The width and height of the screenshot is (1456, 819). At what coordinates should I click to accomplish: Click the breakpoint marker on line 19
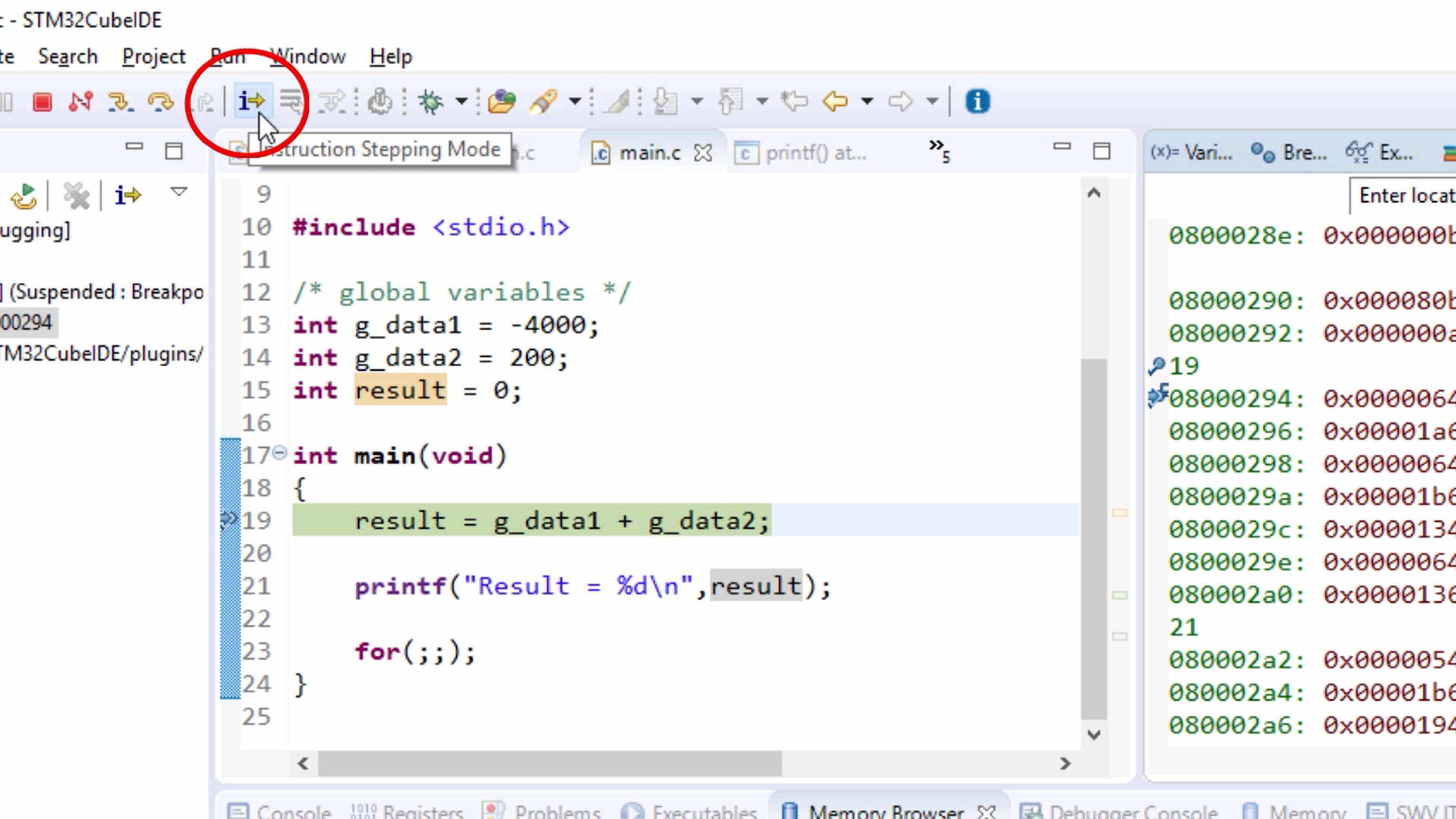229,519
